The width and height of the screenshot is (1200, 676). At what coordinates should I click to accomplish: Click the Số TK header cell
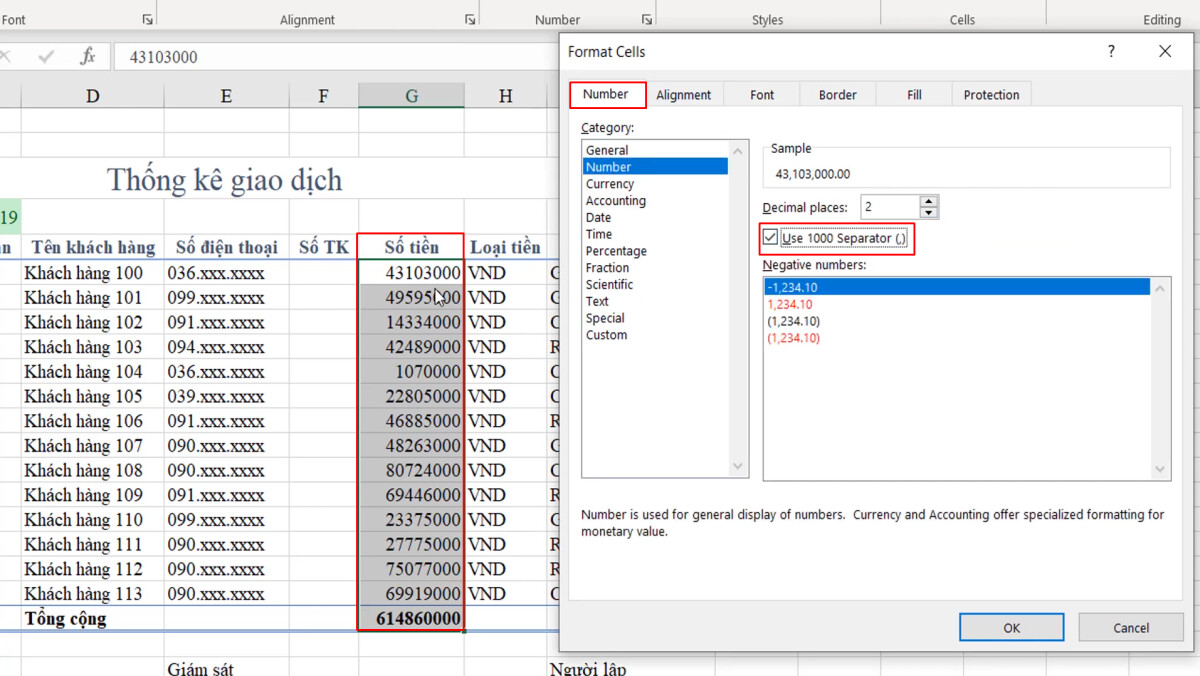pyautogui.click(x=323, y=247)
